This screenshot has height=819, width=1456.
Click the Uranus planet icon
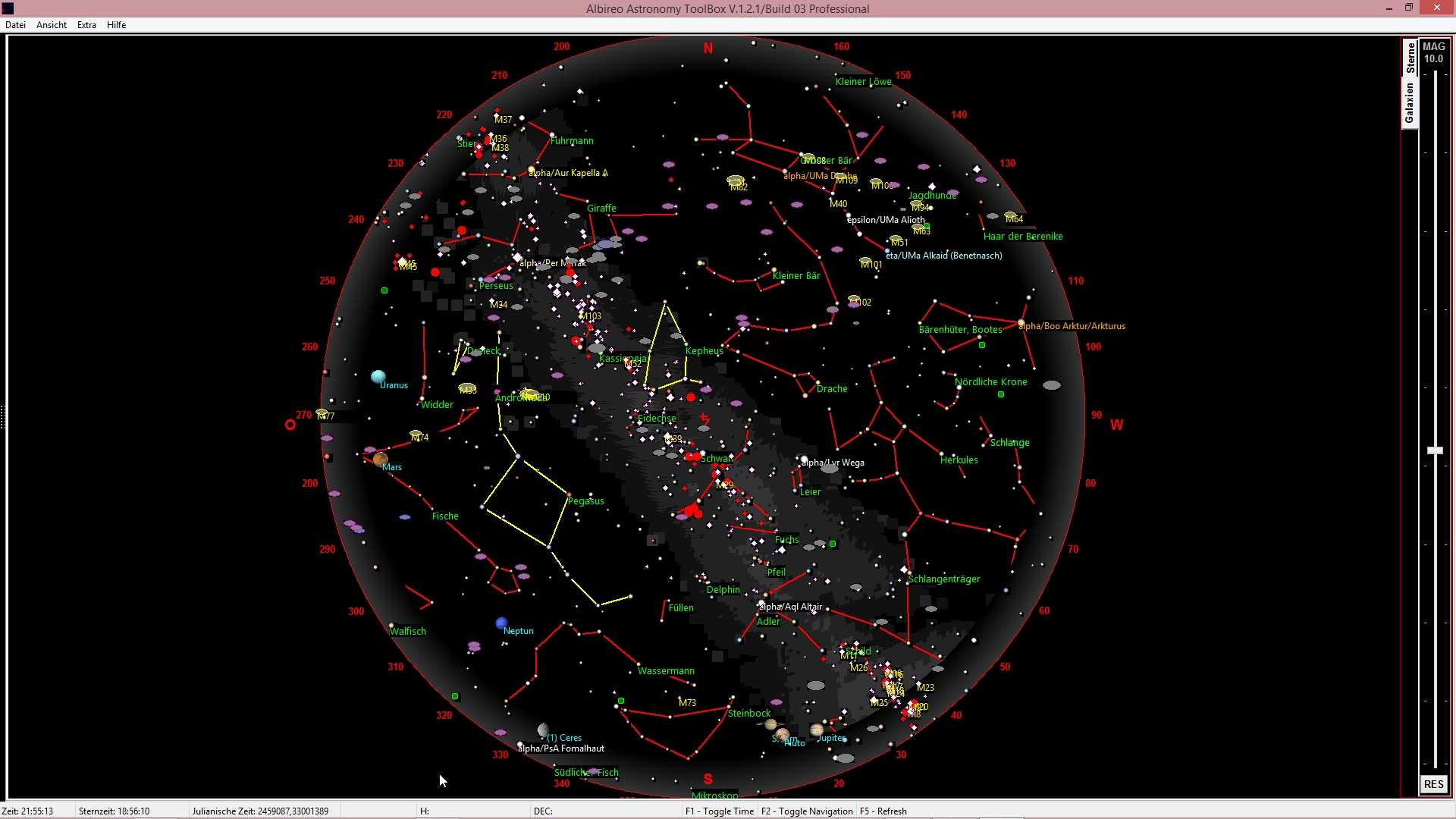tap(378, 376)
